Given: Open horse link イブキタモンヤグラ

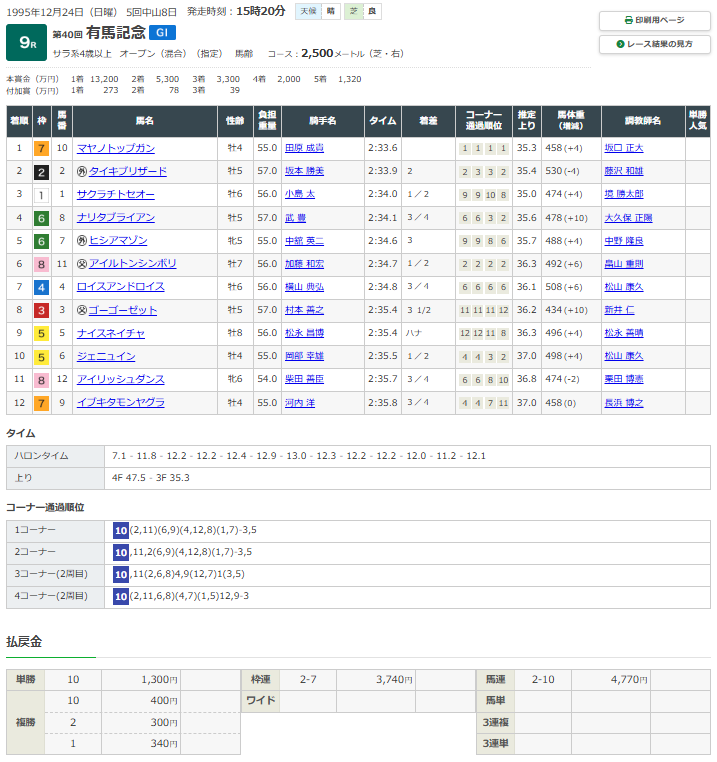Looking at the screenshot, I should click(x=121, y=402).
